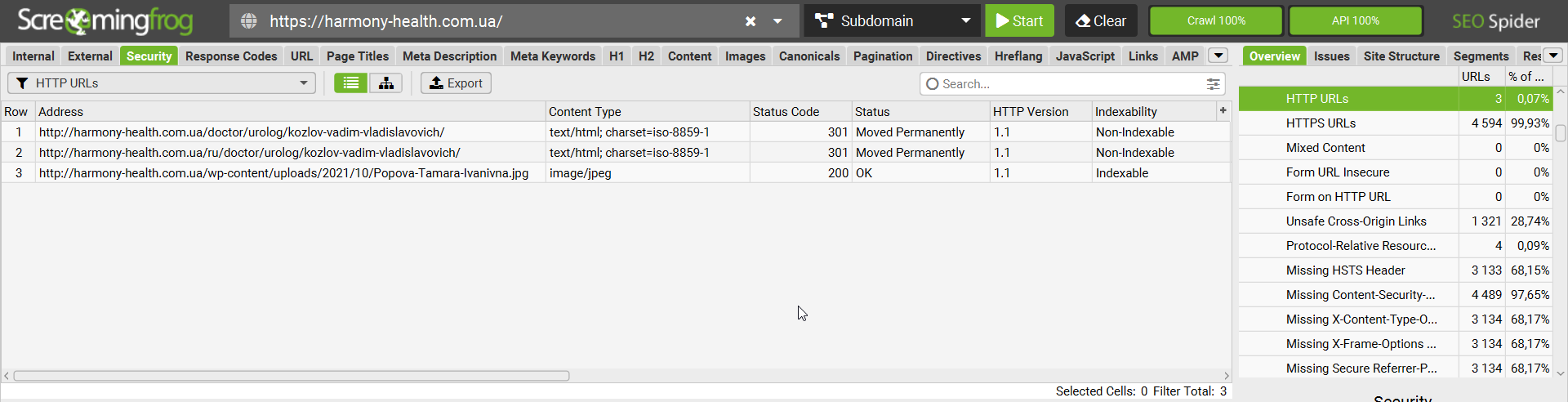Screen dimensions: 1568x402
Task: Expand more right-panel tabs dropdown arrow
Action: pyautogui.click(x=1553, y=56)
